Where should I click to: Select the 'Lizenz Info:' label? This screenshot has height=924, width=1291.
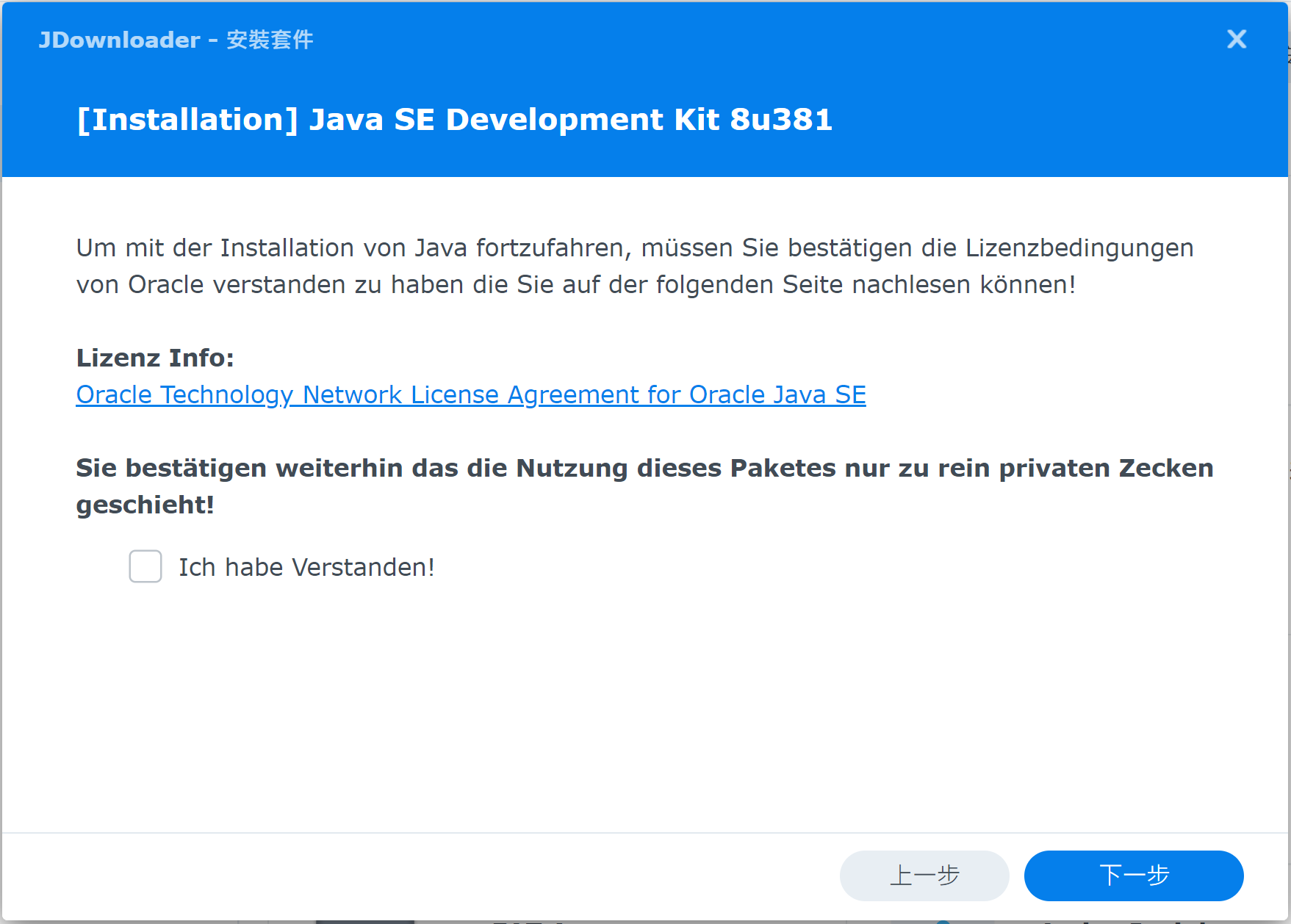click(x=155, y=358)
